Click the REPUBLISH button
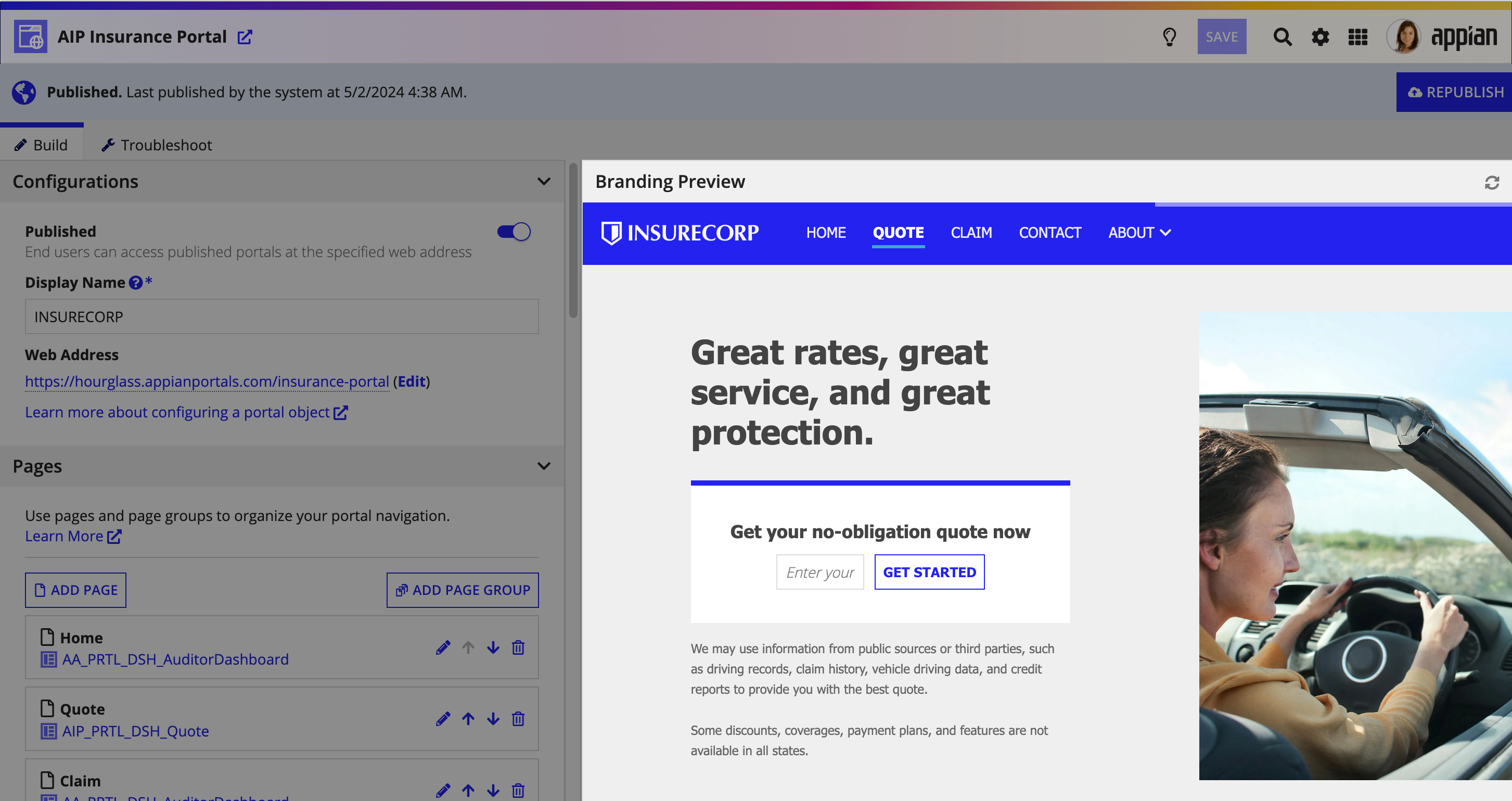Image resolution: width=1512 pixels, height=801 pixels. [1454, 92]
